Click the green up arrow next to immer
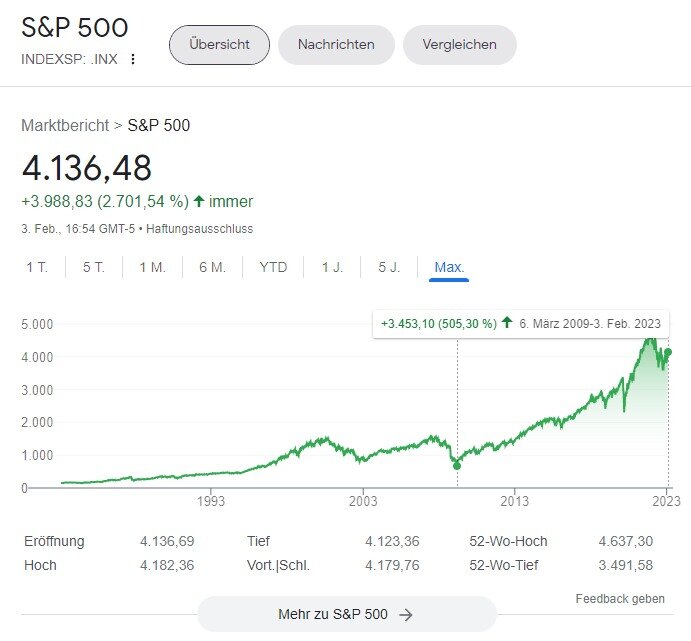Image resolution: width=691 pixels, height=641 pixels. (199, 201)
